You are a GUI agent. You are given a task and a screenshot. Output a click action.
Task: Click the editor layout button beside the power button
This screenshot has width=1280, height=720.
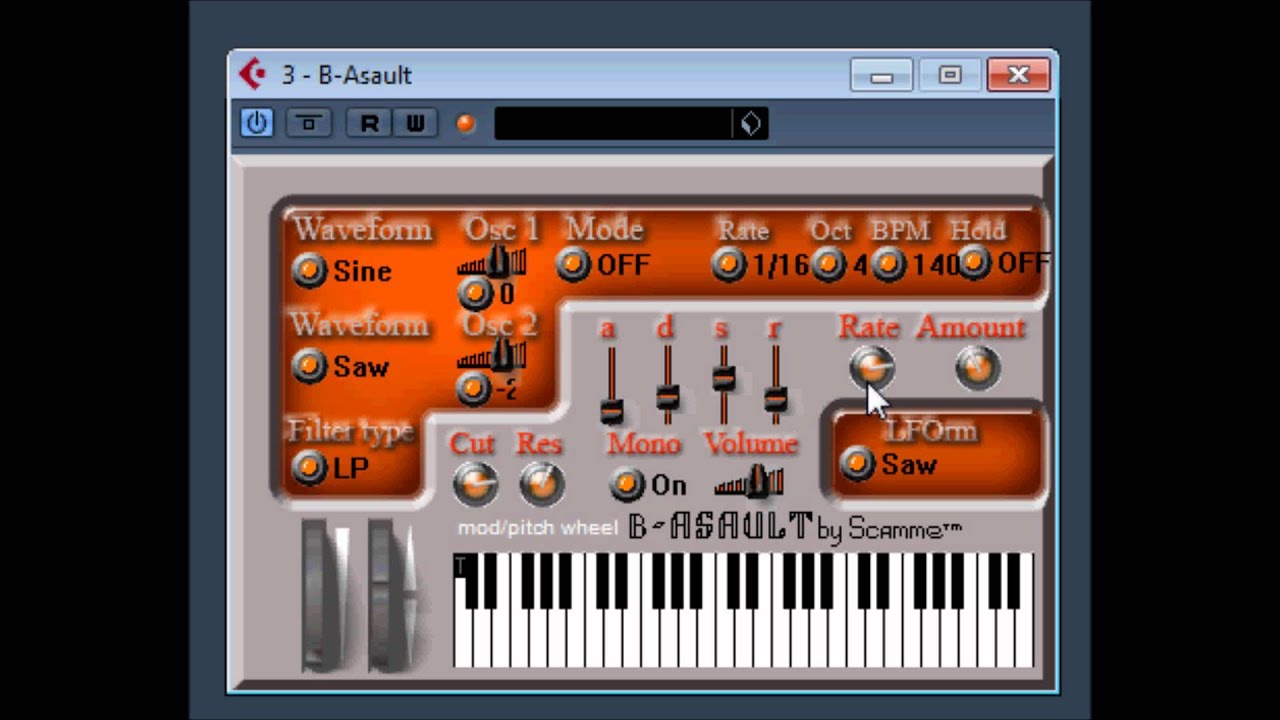click(x=308, y=123)
